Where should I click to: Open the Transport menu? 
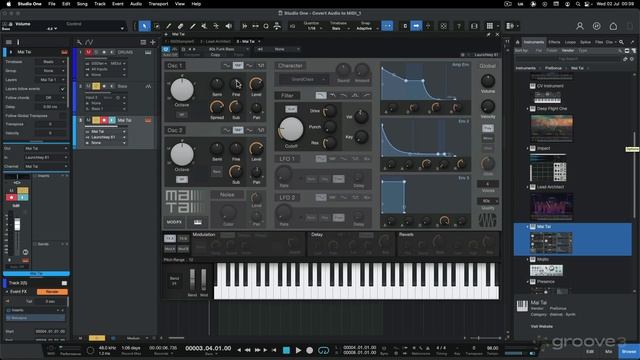click(158, 4)
